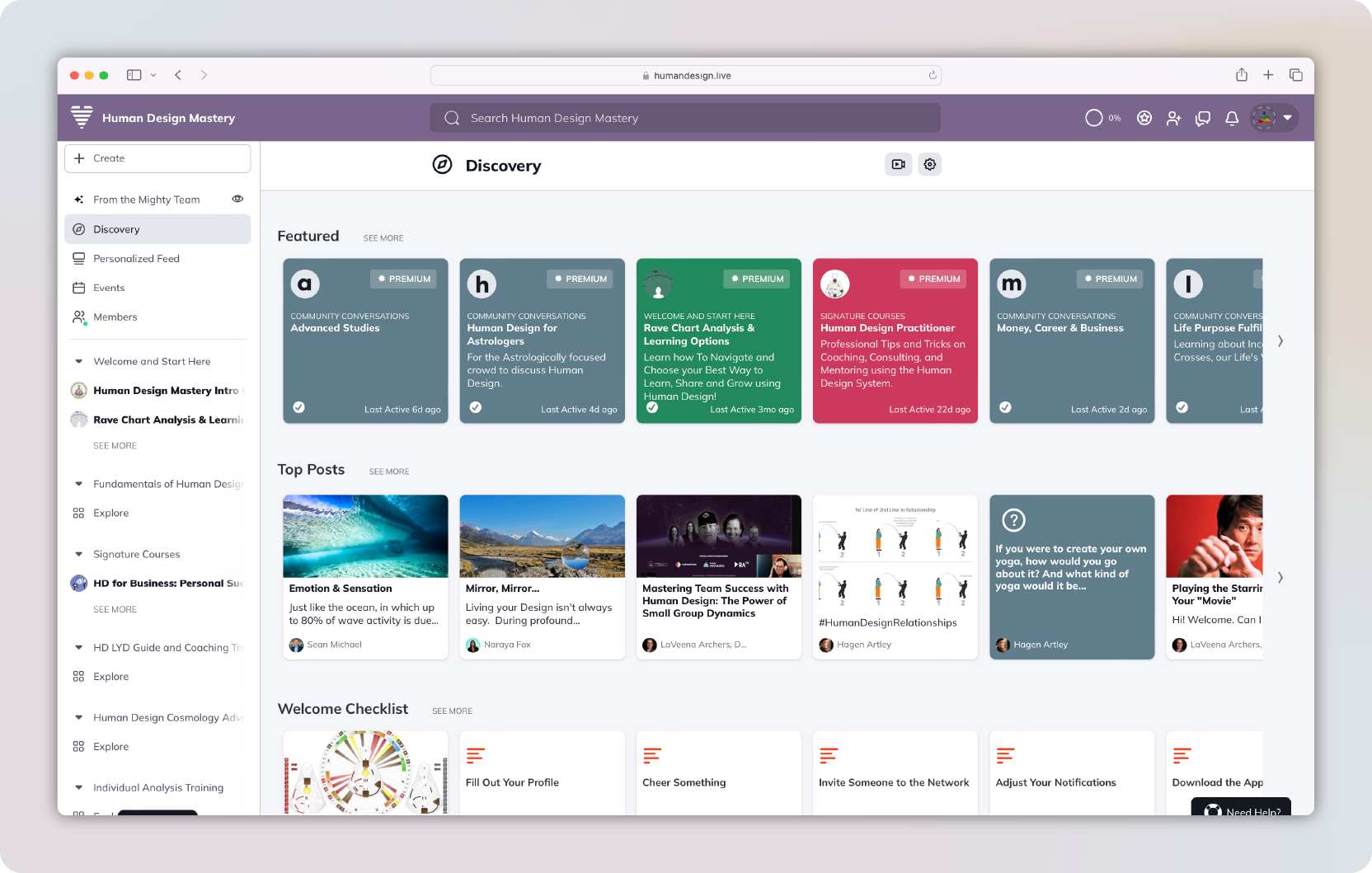Click the invite members icon in header
1372x873 pixels.
[x=1173, y=118]
